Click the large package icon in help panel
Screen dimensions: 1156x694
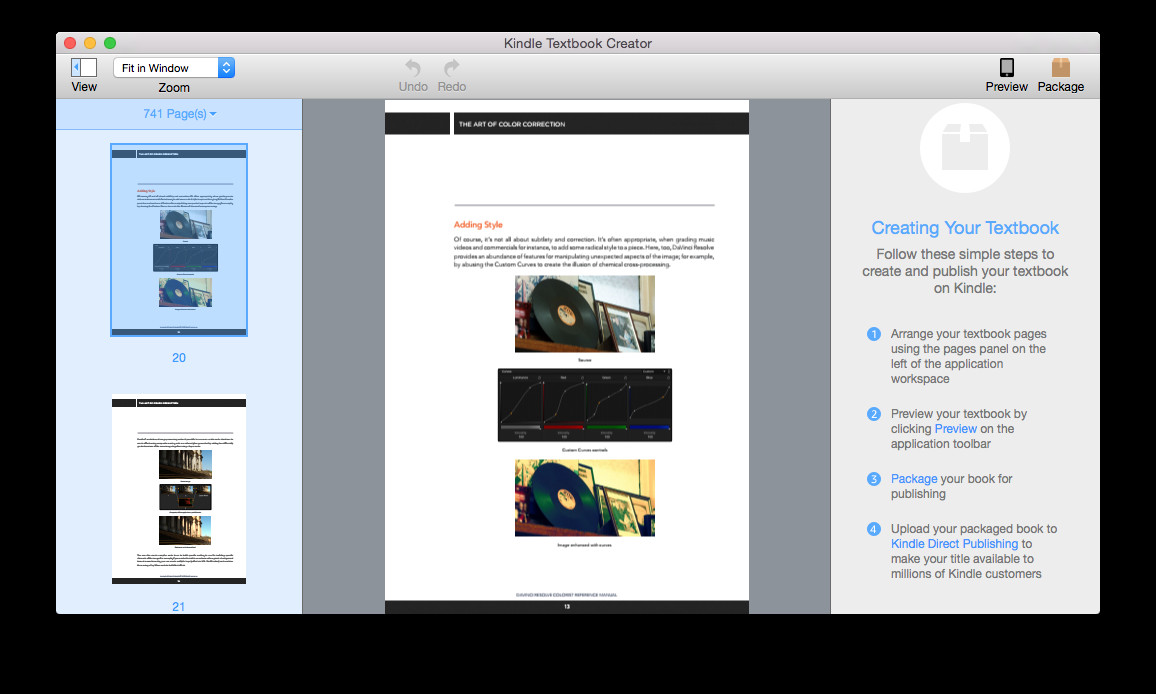[x=965, y=148]
